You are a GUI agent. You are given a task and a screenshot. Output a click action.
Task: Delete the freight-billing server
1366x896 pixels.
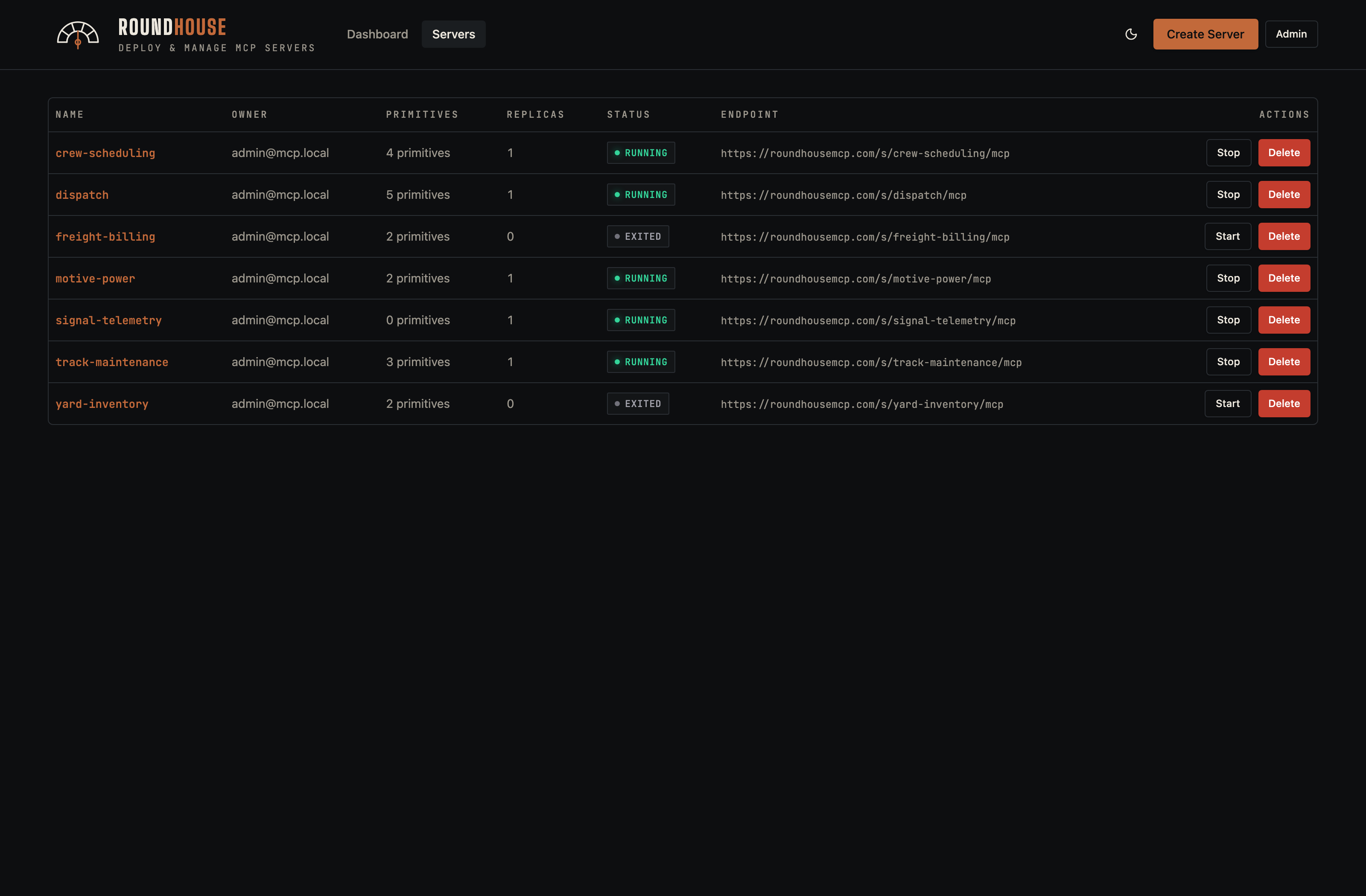[1284, 236]
